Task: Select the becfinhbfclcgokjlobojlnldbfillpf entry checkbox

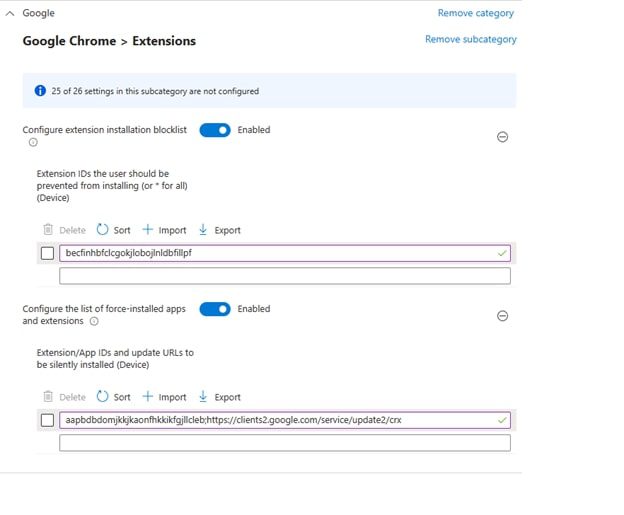Action: pos(47,253)
